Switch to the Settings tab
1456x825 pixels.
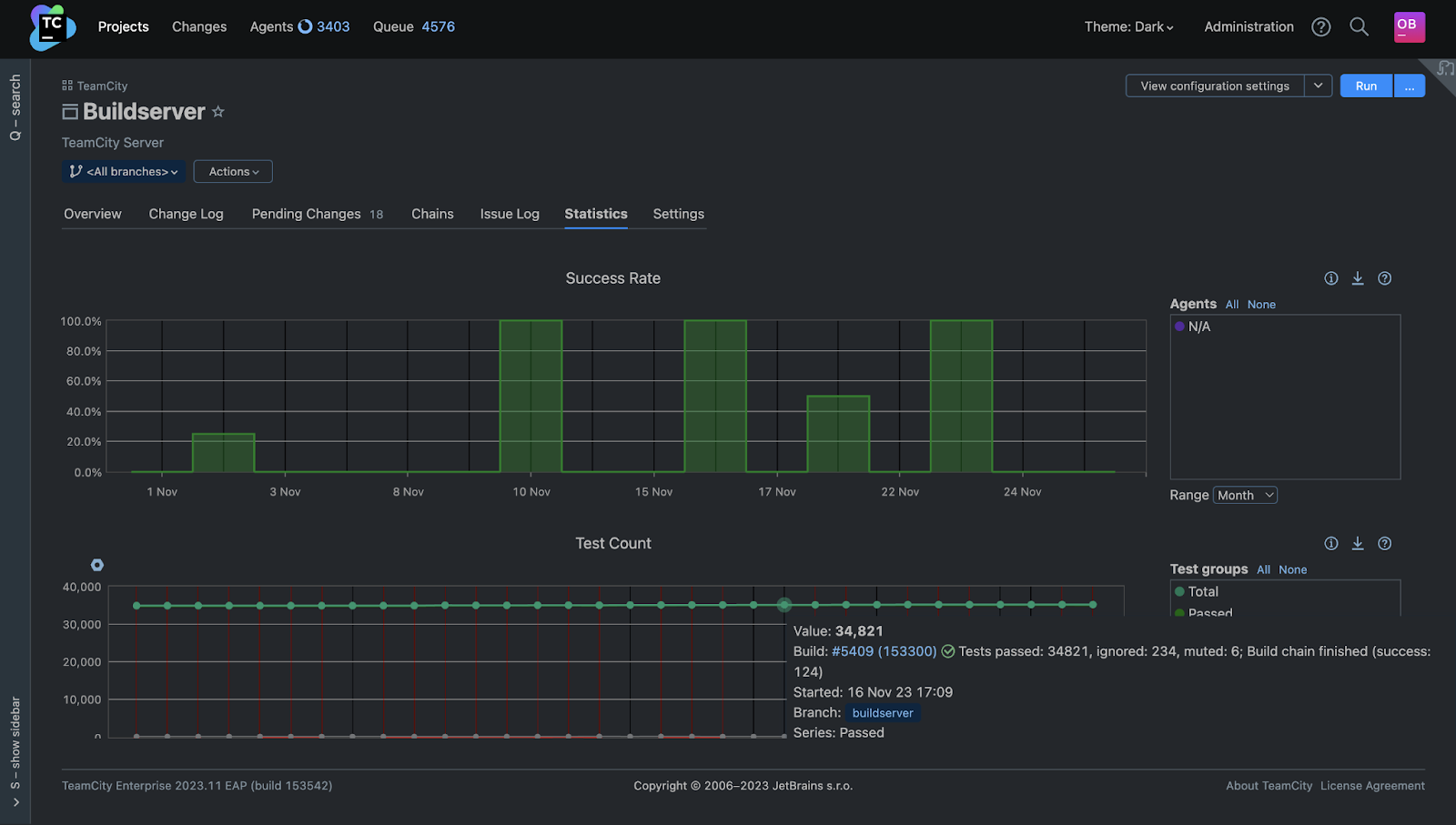tap(679, 214)
